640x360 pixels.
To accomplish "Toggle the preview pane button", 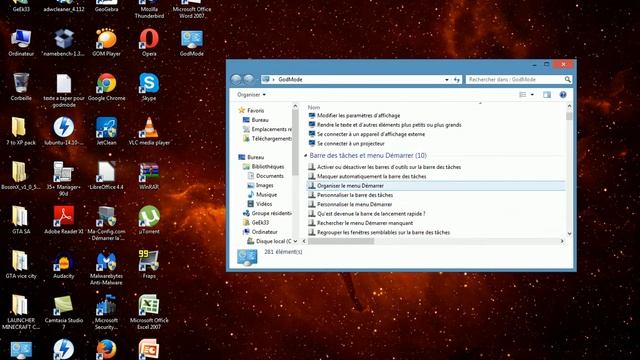I will (x=547, y=95).
